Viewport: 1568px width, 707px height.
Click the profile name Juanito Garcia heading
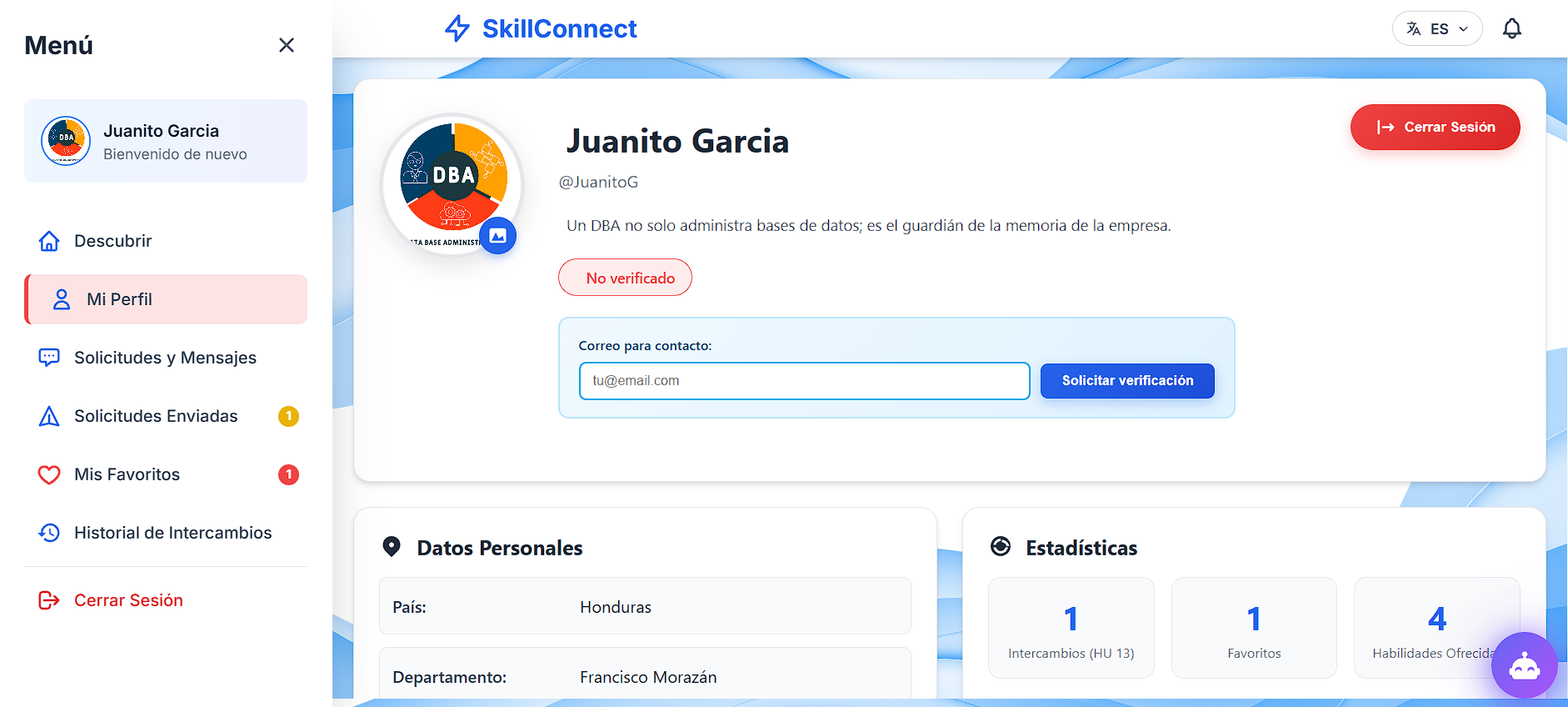677,141
